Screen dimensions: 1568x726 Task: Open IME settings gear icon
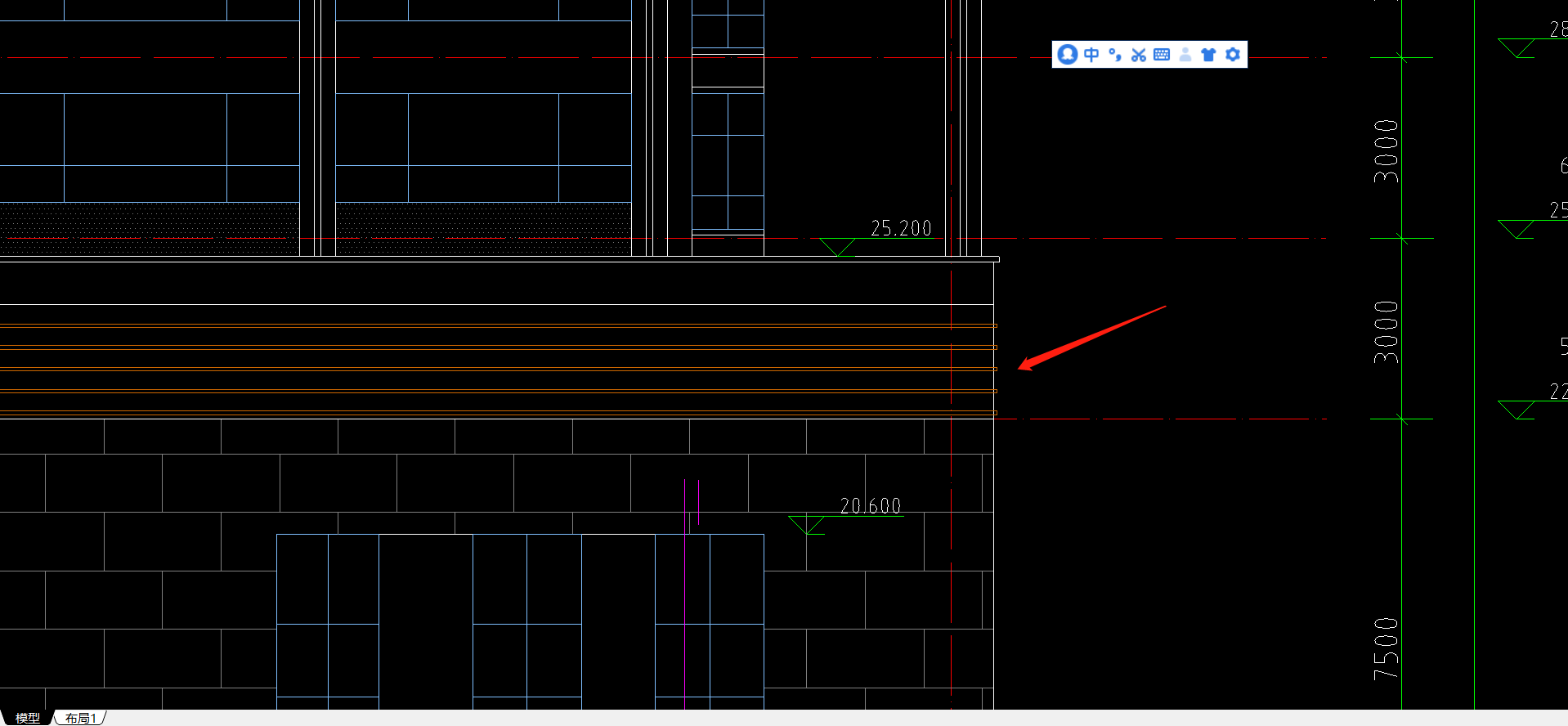tap(1233, 55)
